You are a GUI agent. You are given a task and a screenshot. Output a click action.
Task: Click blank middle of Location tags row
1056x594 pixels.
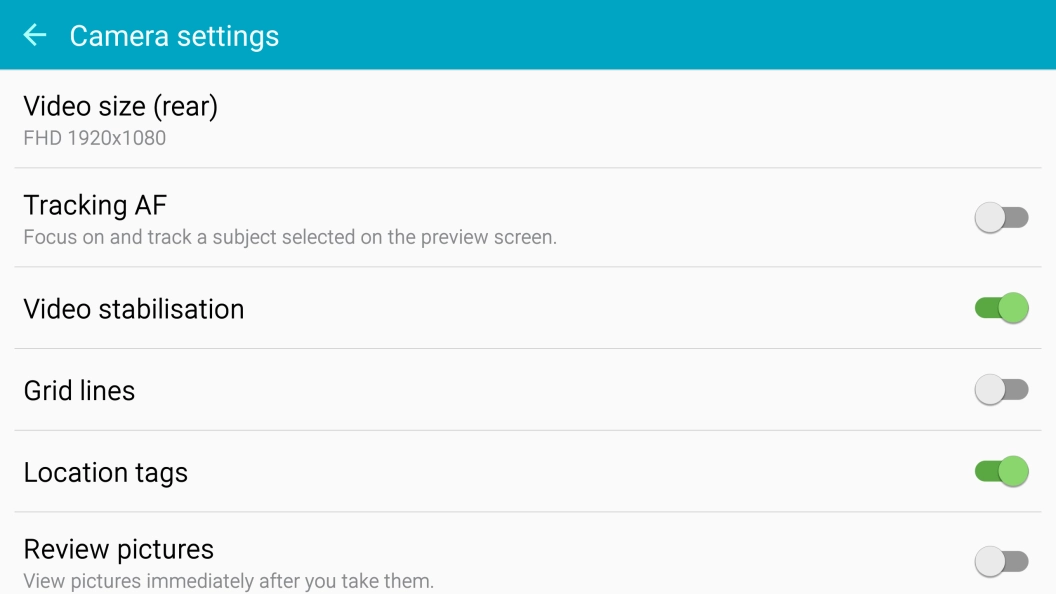[x=580, y=472]
